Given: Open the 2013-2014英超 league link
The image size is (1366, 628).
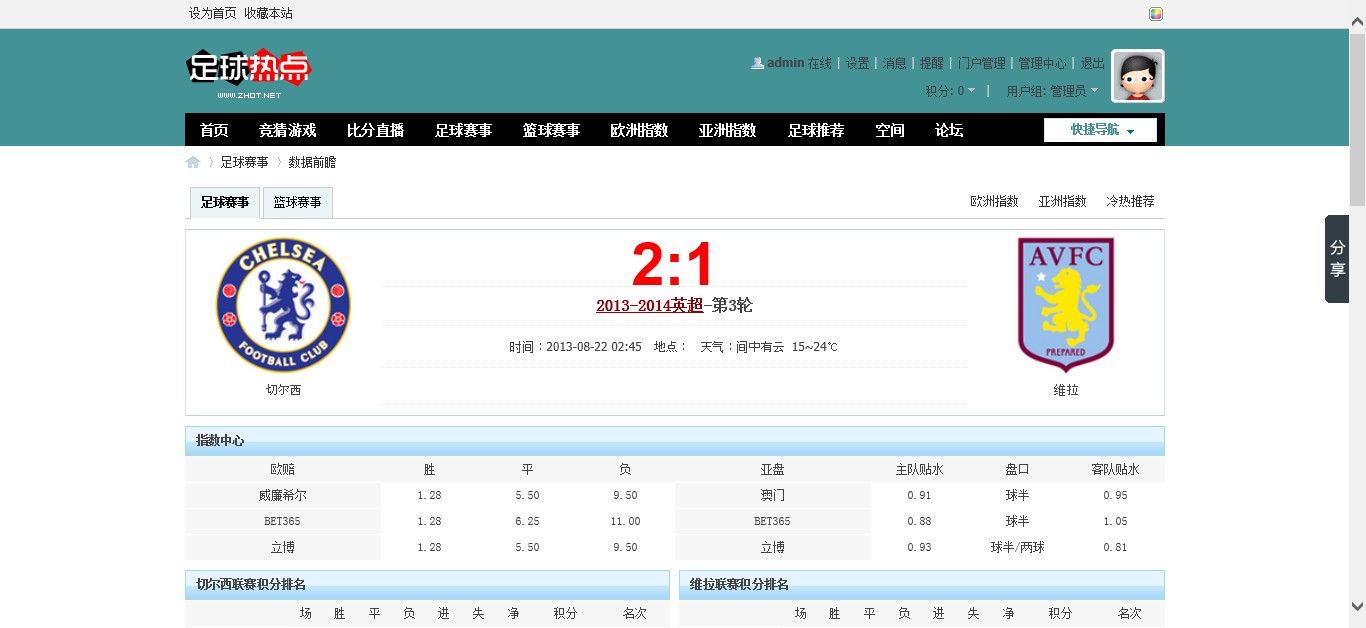Looking at the screenshot, I should click(x=650, y=306).
